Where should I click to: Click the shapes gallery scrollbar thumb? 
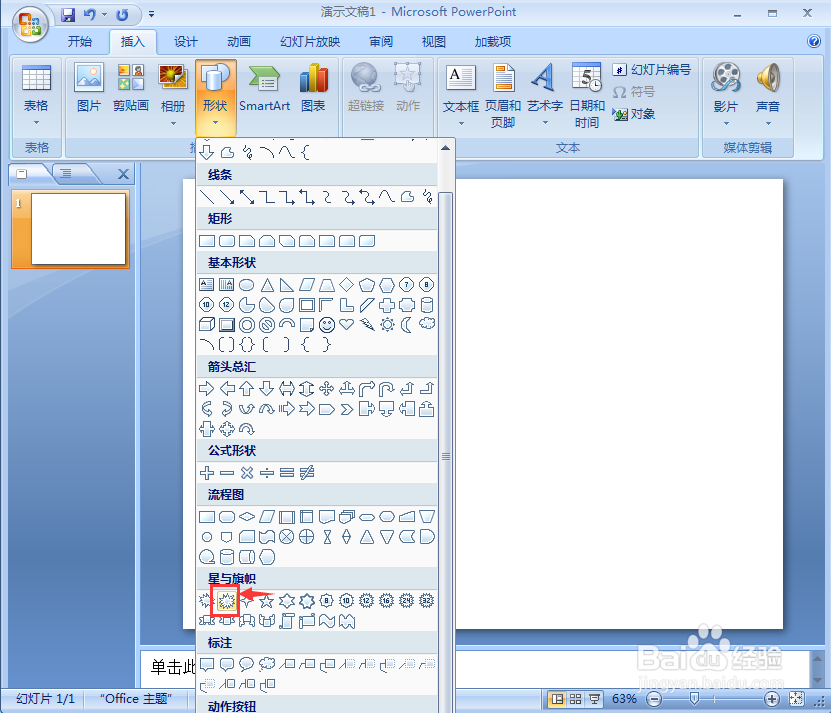[446, 456]
